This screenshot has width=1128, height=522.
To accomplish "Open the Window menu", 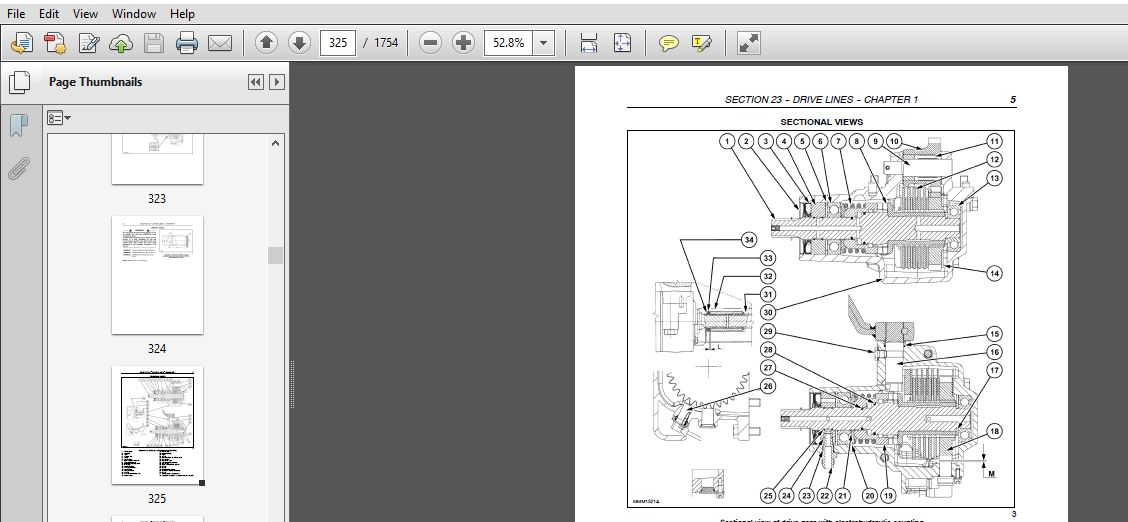I will tap(134, 14).
